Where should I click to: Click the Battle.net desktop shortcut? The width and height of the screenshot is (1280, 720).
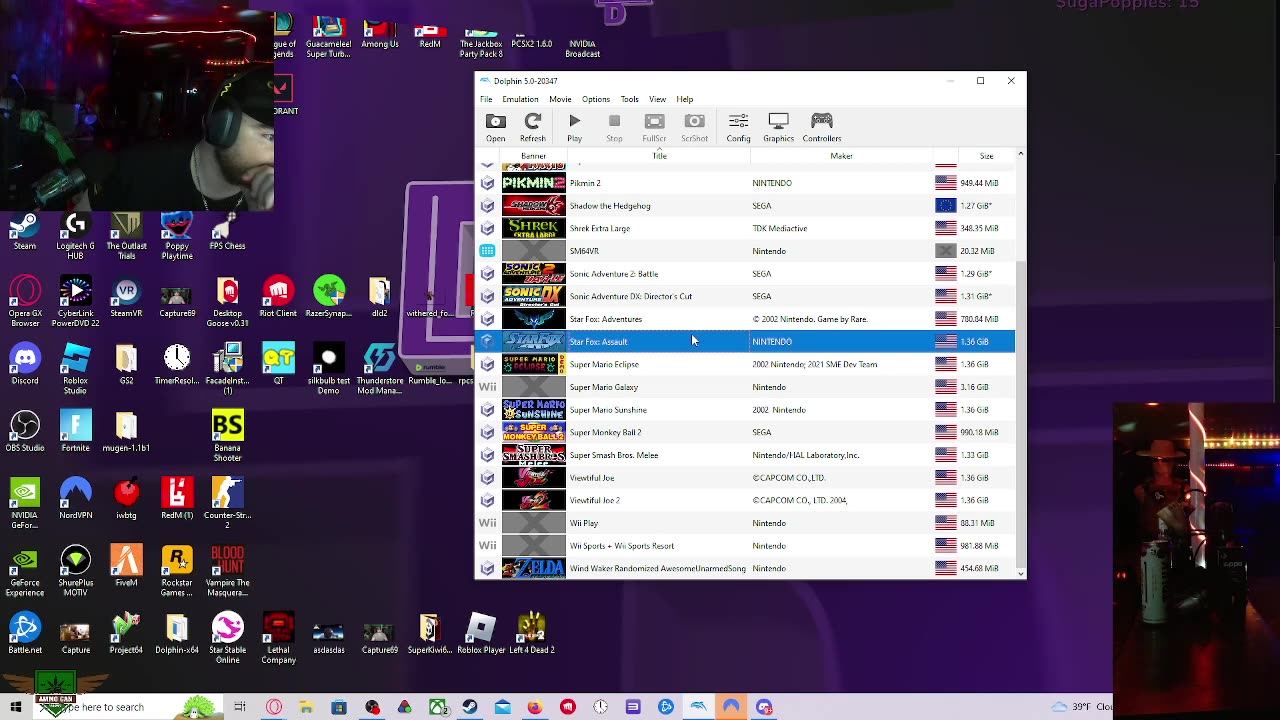coord(25,634)
